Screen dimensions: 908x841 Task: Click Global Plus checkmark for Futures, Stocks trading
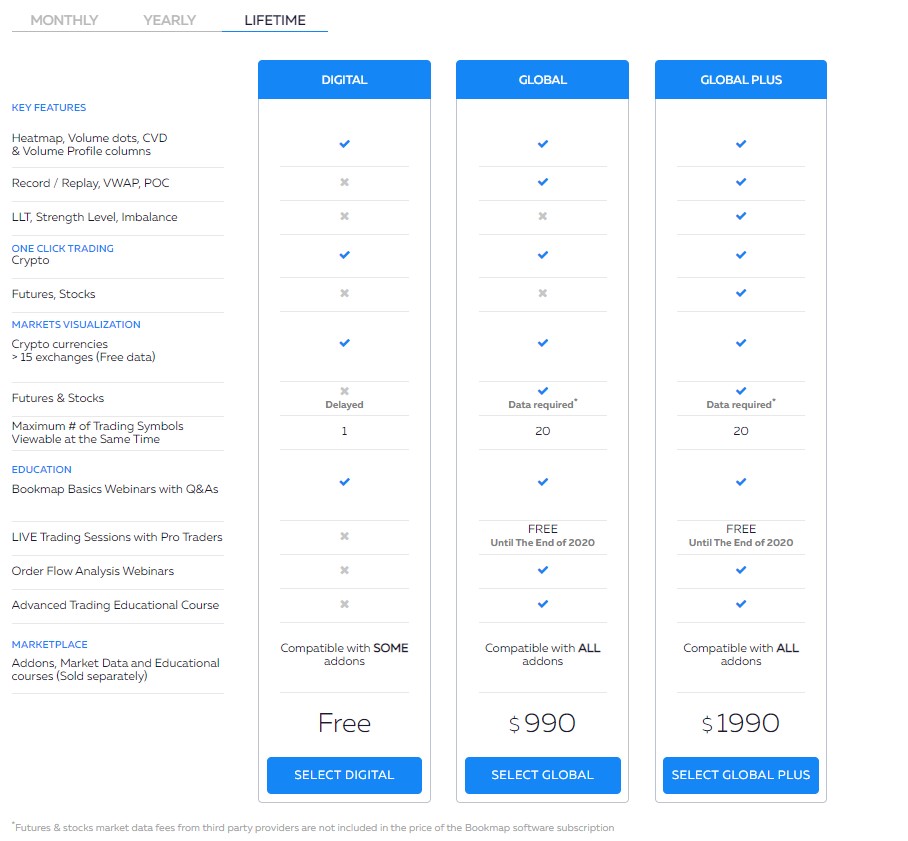(741, 293)
